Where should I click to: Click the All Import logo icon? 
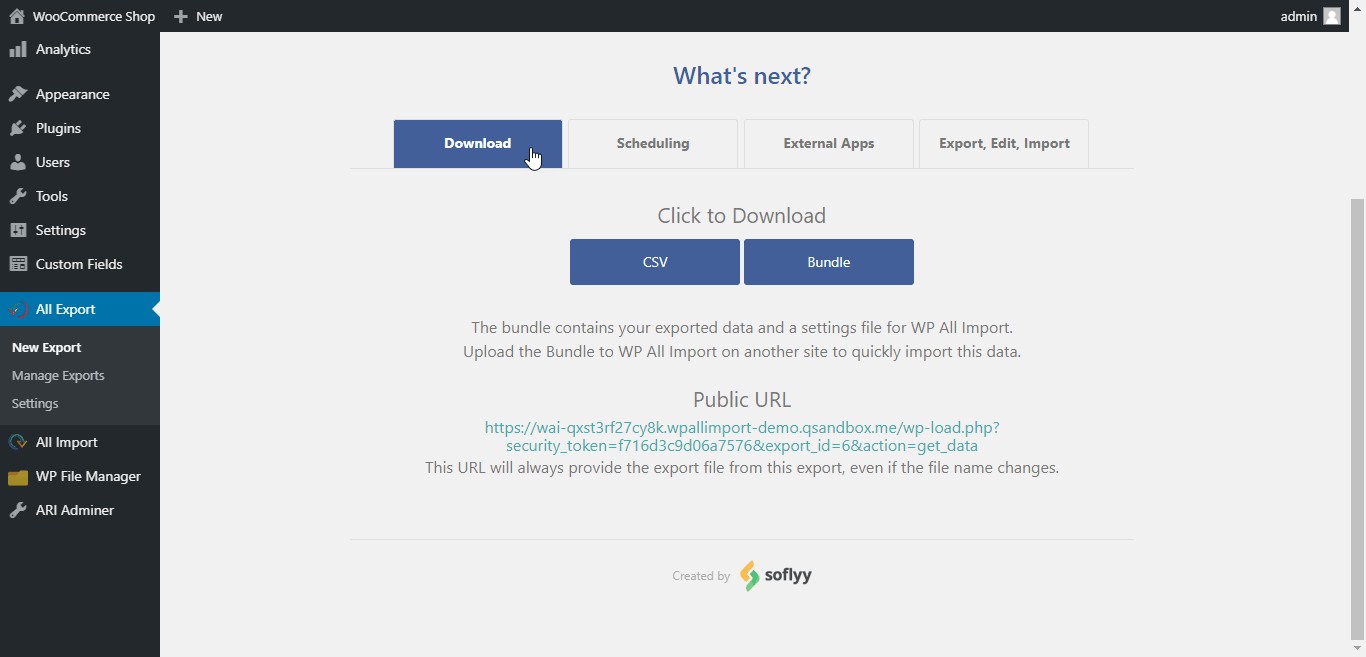[x=18, y=442]
